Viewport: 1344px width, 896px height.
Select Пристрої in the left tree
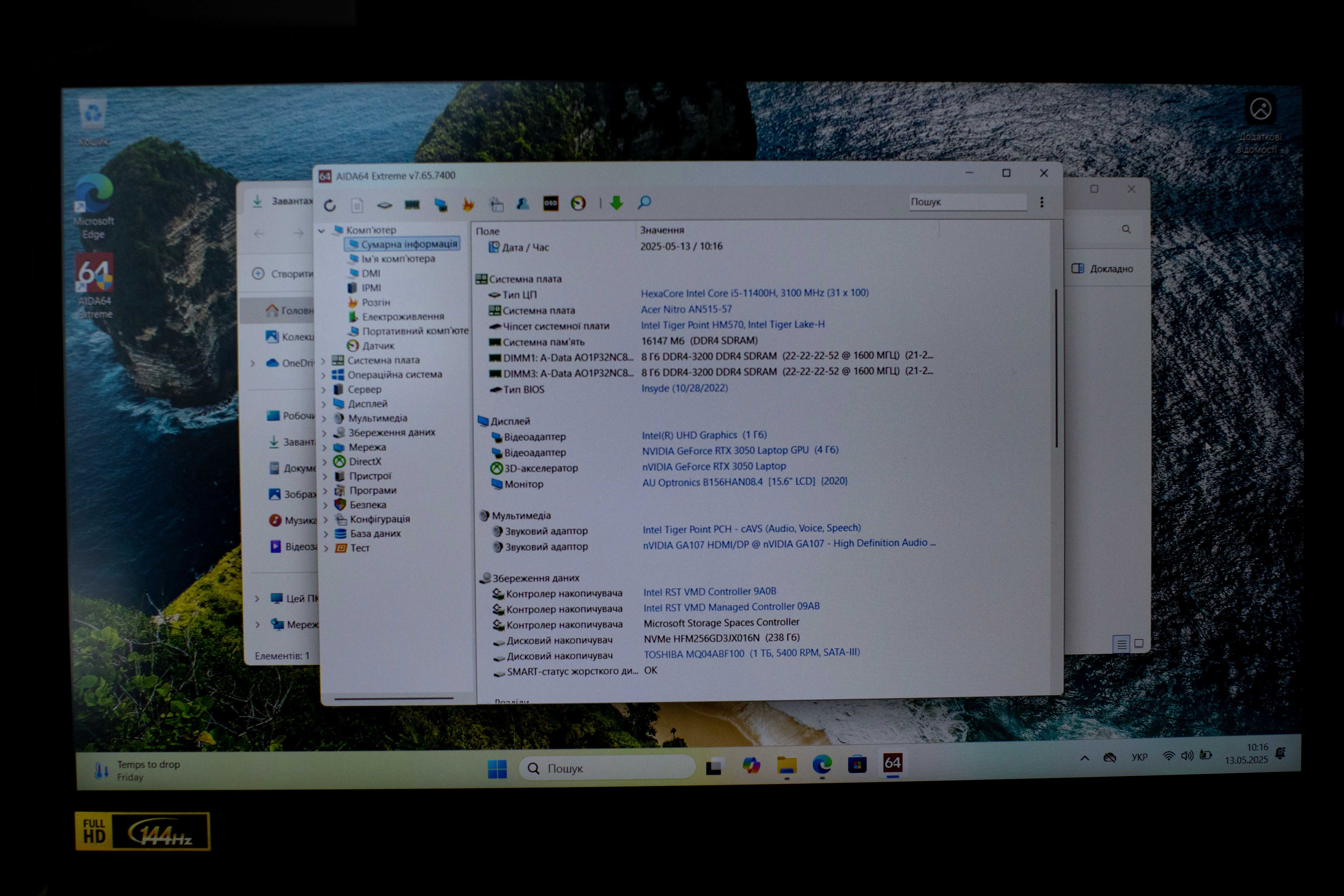[x=370, y=476]
